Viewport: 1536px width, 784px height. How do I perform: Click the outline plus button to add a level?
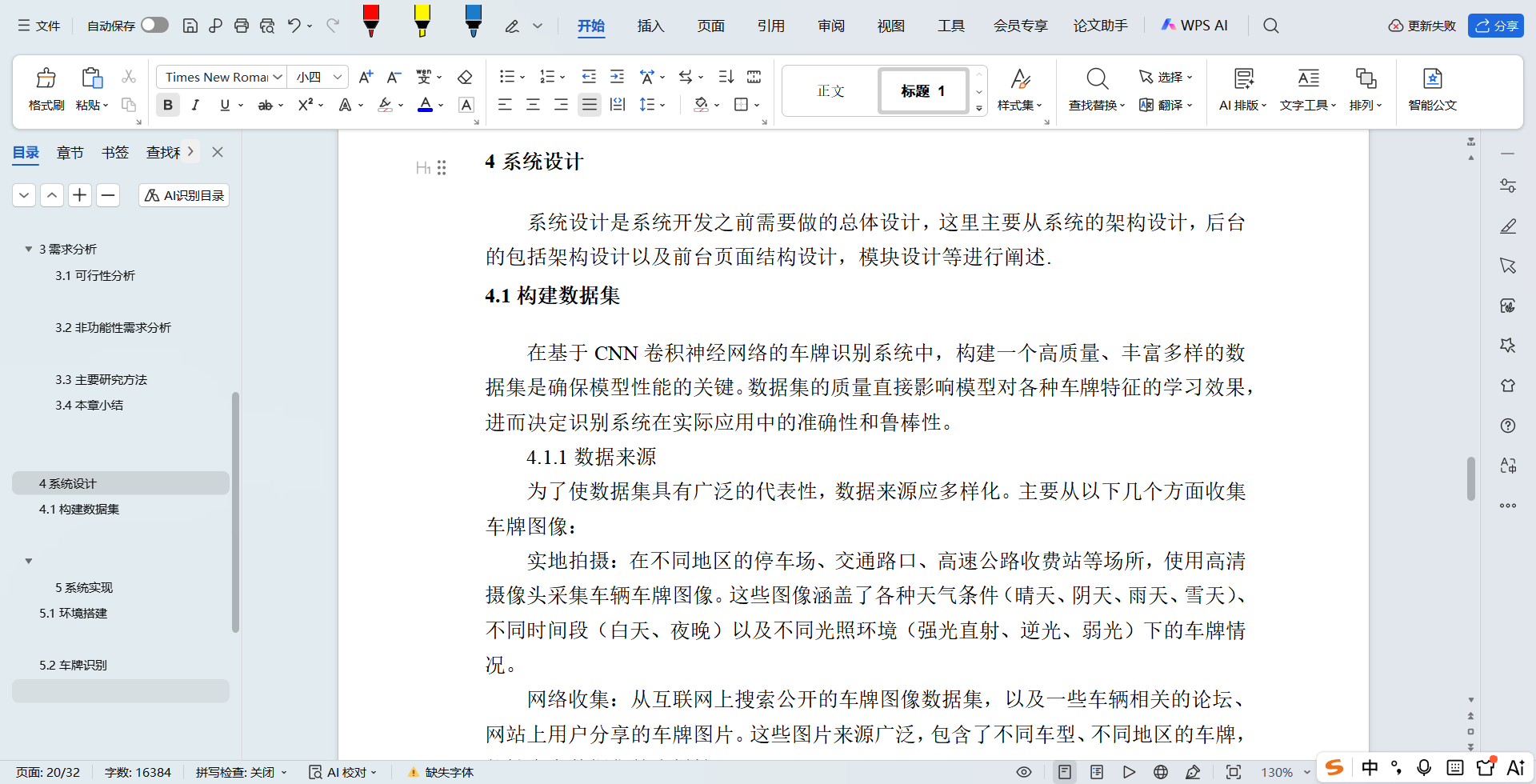pyautogui.click(x=80, y=195)
